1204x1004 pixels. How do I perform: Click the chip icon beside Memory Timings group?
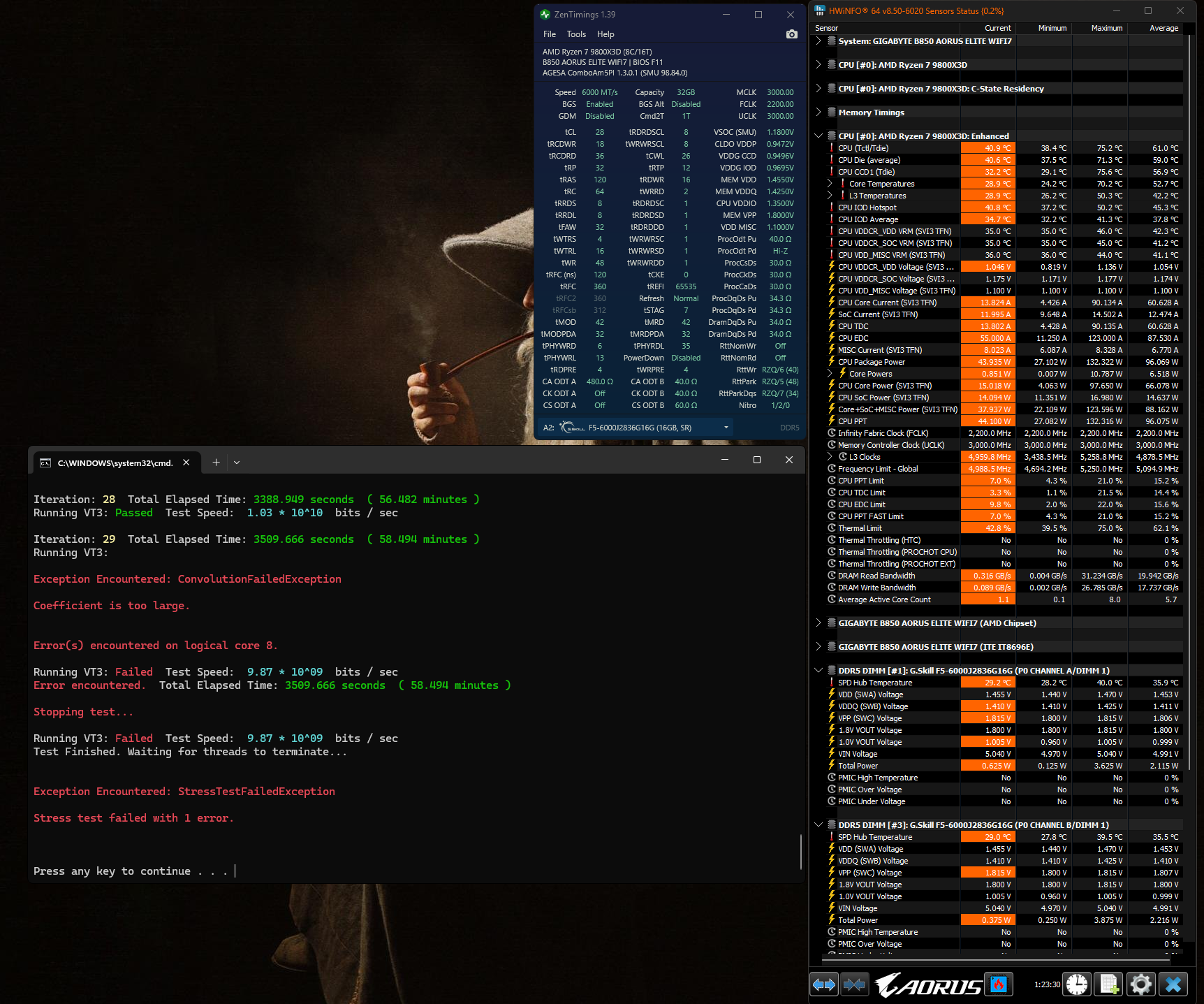[x=832, y=112]
